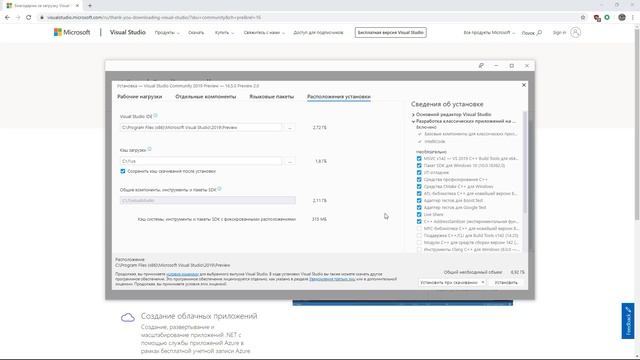Browse folder for Visual Studio IDE path

point(290,128)
